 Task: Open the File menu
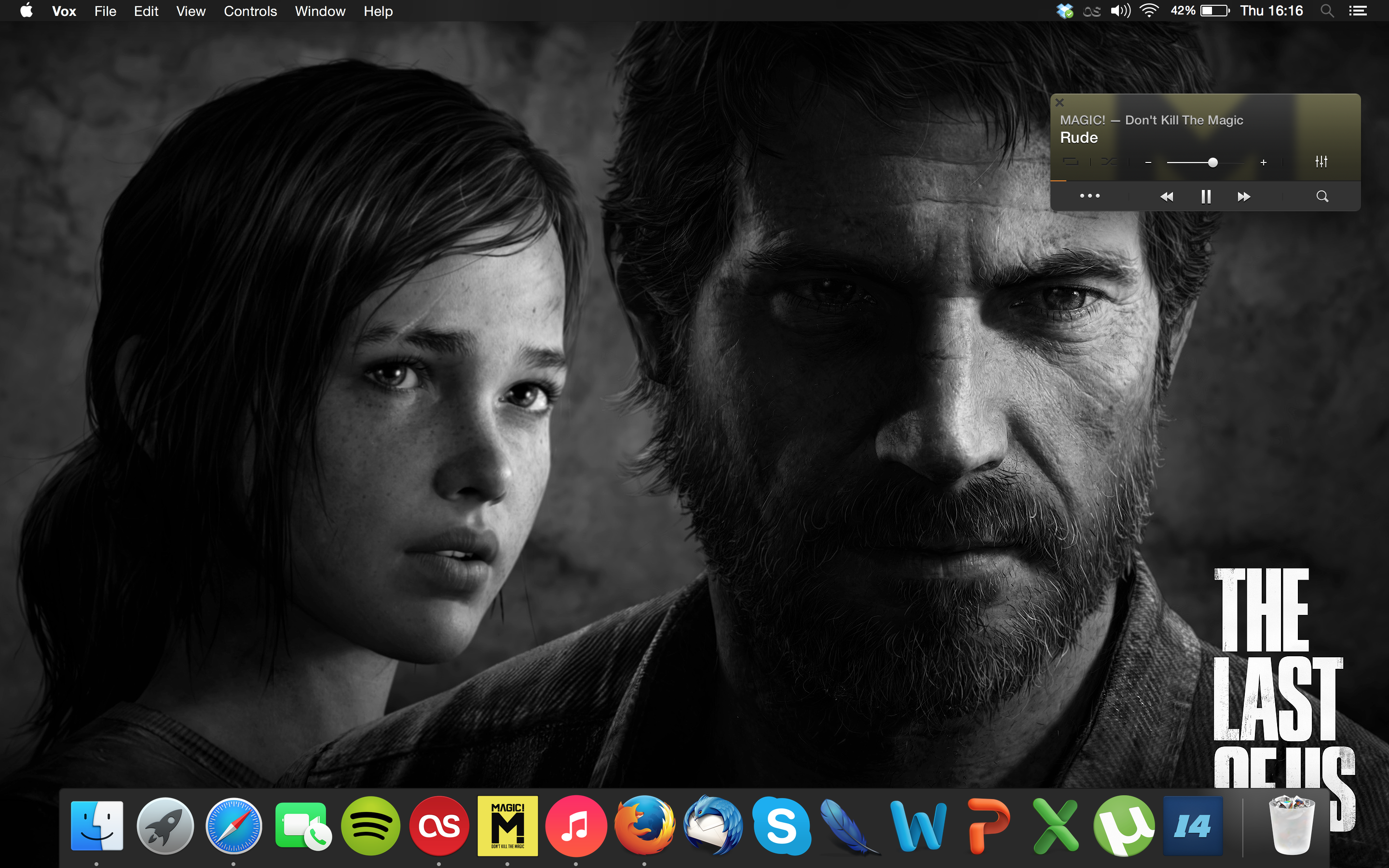(105, 11)
